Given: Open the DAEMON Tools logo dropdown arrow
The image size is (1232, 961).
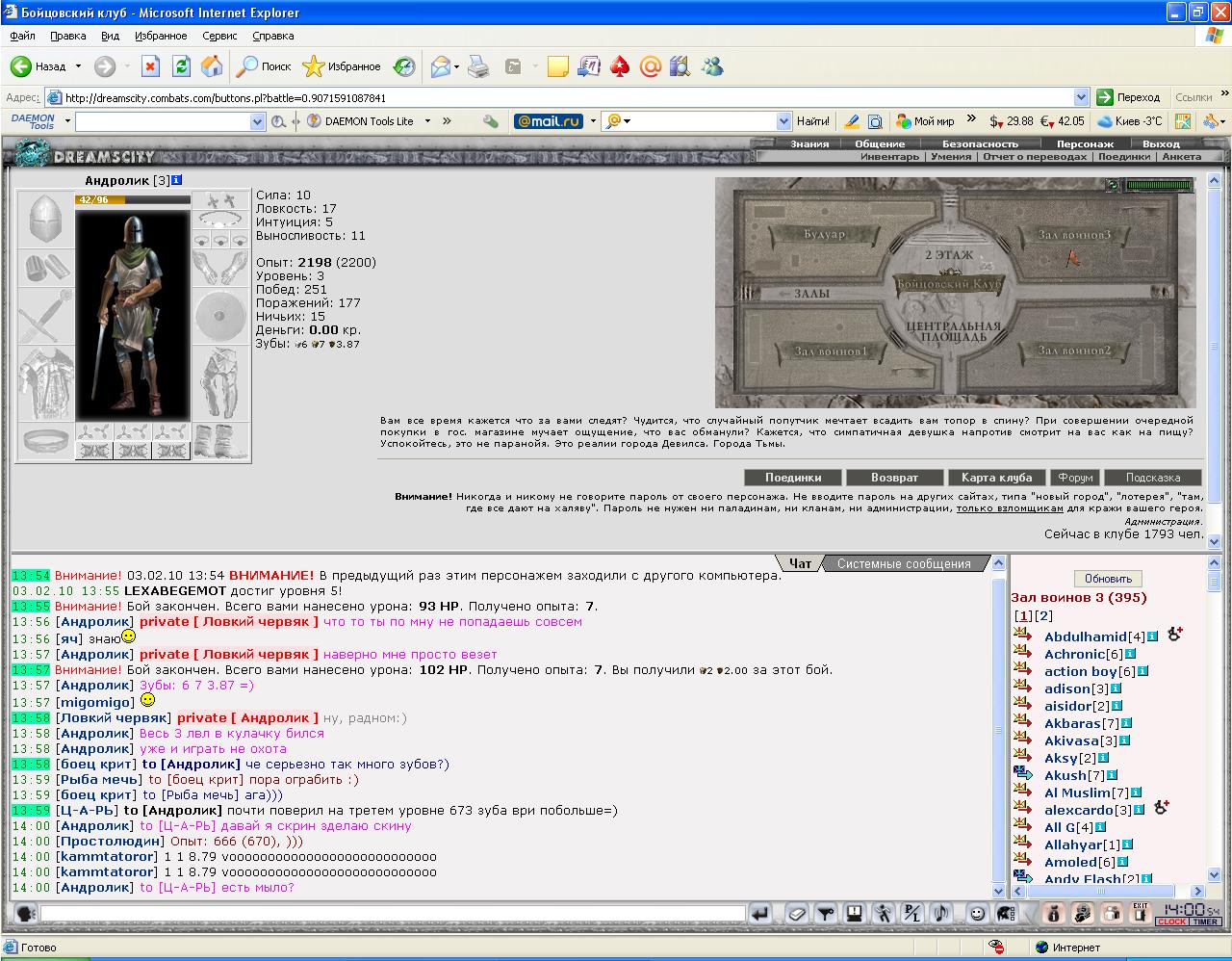Looking at the screenshot, I should tap(67, 121).
